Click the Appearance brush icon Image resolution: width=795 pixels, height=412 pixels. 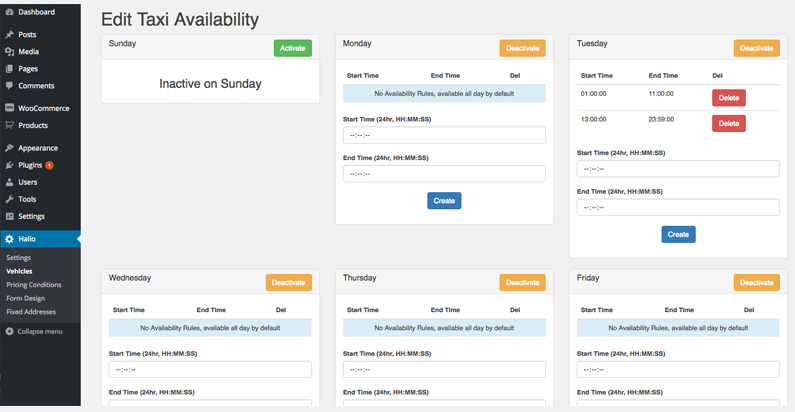pos(9,148)
